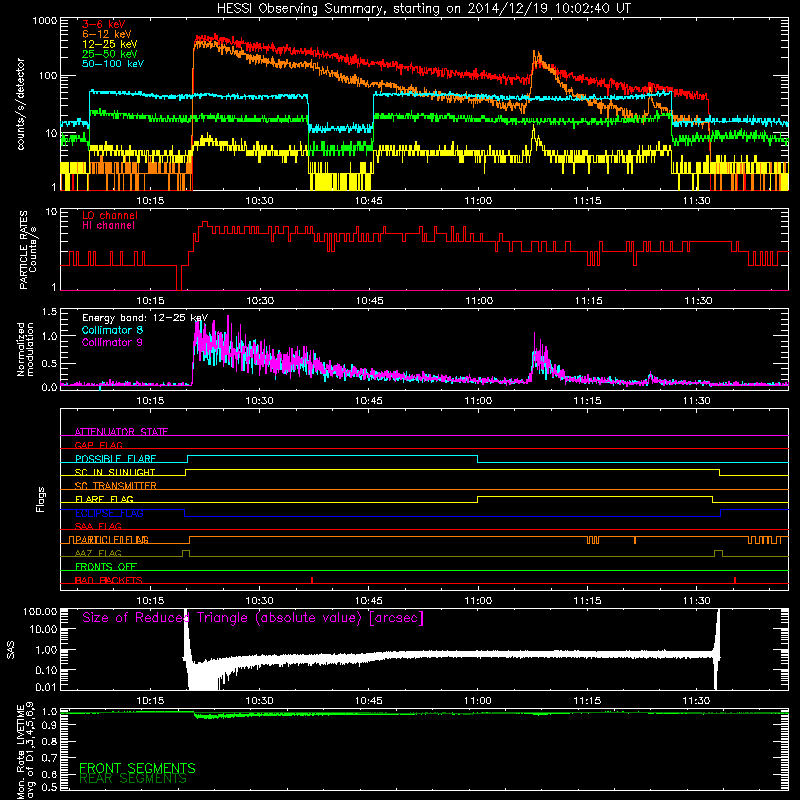Click the PARTICLE RATES Counts/s axis label
Viewport: 800px width, 800px height.
point(28,250)
